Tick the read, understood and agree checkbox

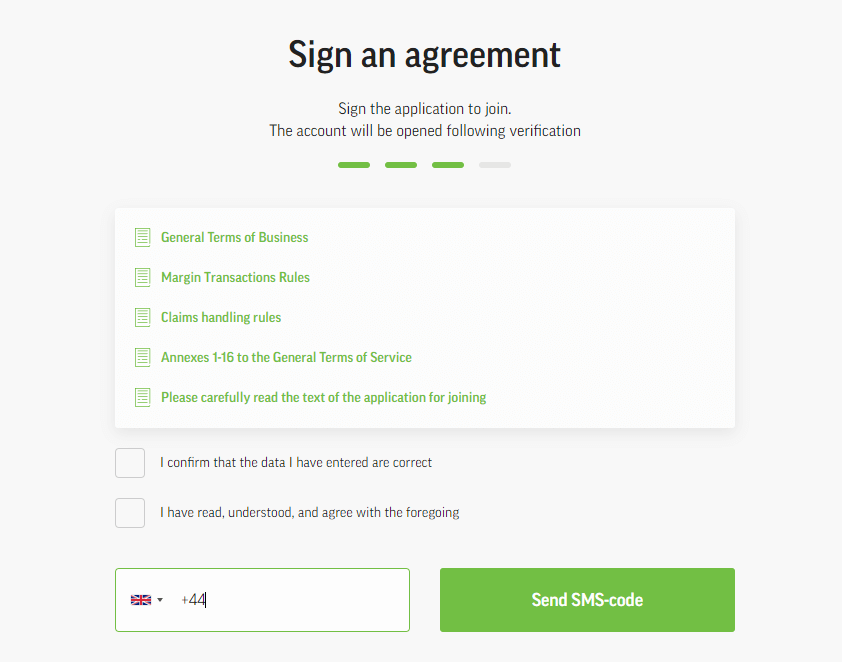pos(130,513)
